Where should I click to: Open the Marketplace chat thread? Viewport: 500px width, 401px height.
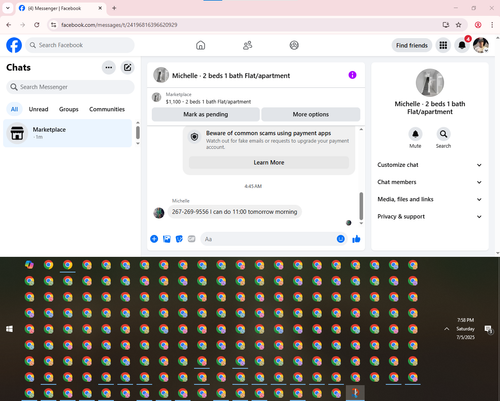[x=67, y=133]
